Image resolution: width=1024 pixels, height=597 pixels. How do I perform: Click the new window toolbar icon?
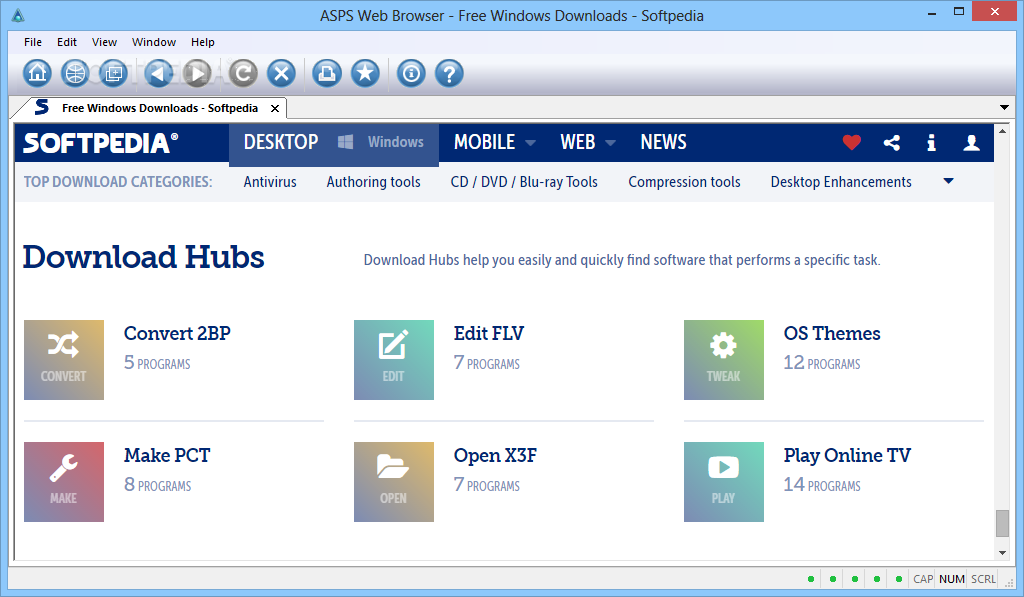point(114,73)
